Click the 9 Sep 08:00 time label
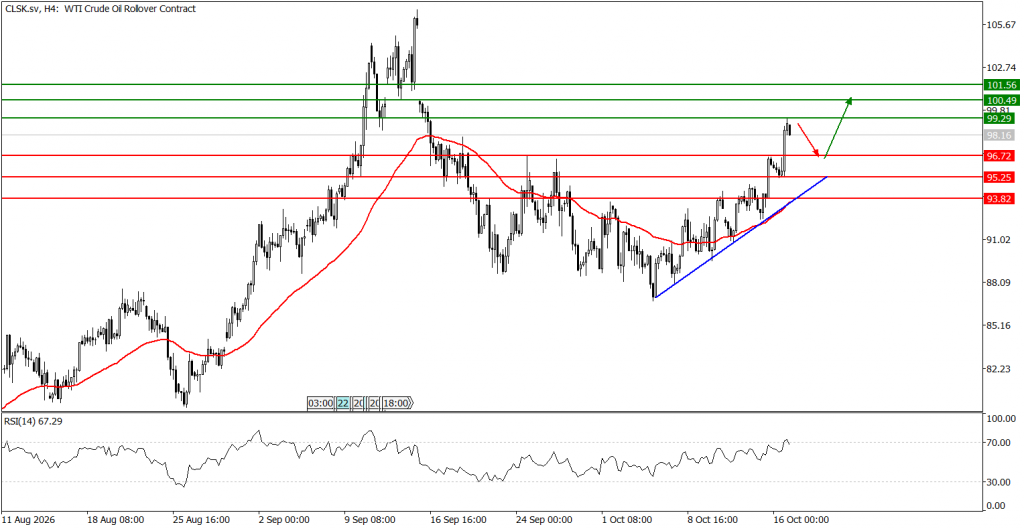The image size is (1024, 529). click(x=370, y=520)
